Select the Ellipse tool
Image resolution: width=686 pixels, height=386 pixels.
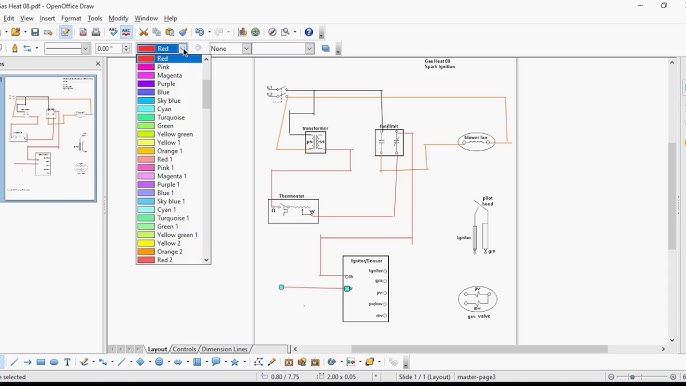[x=54, y=362]
